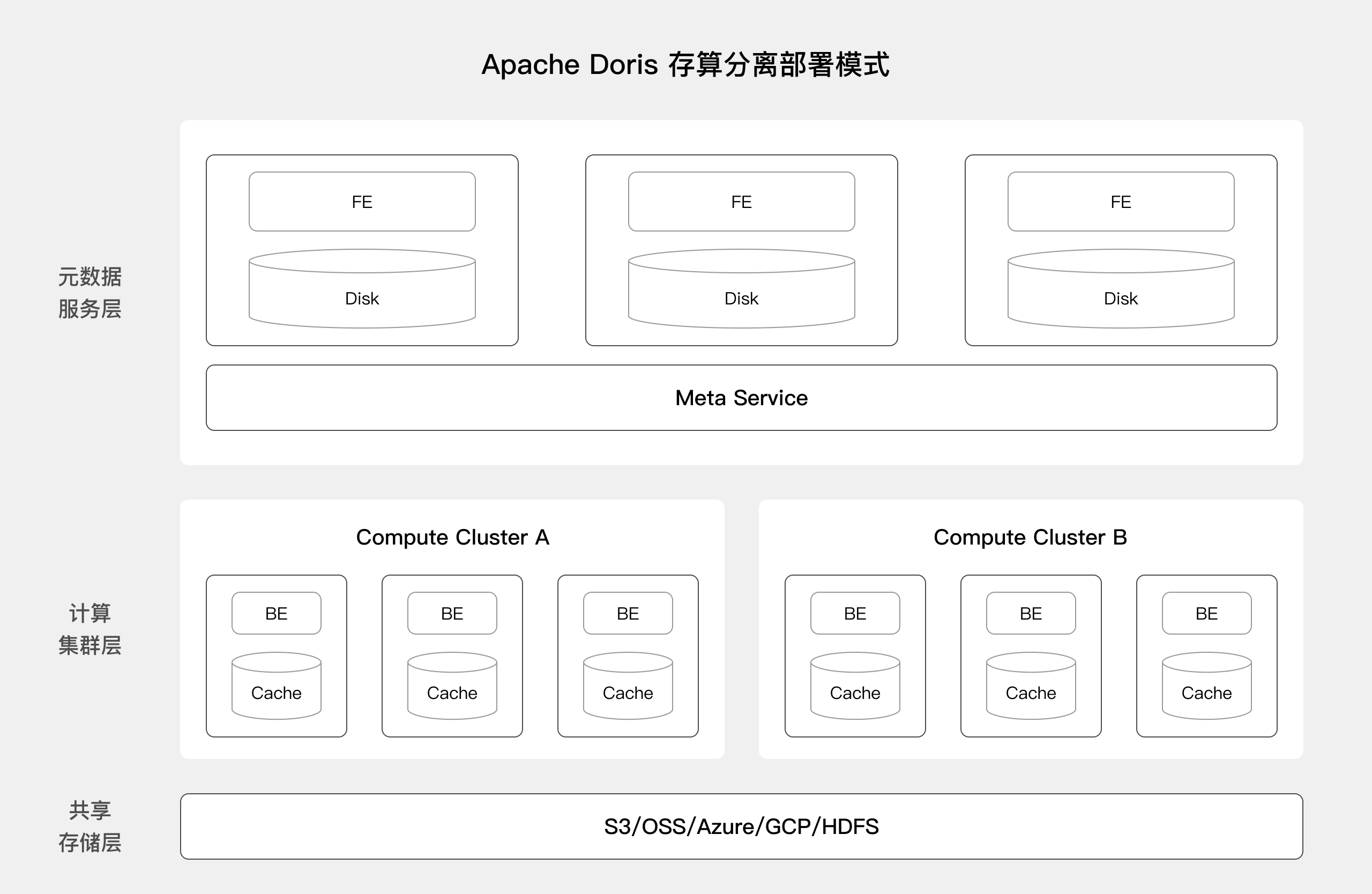Select middle Cache cylinder in Cluster B
Screen dimensions: 1372x894
pos(1031,686)
